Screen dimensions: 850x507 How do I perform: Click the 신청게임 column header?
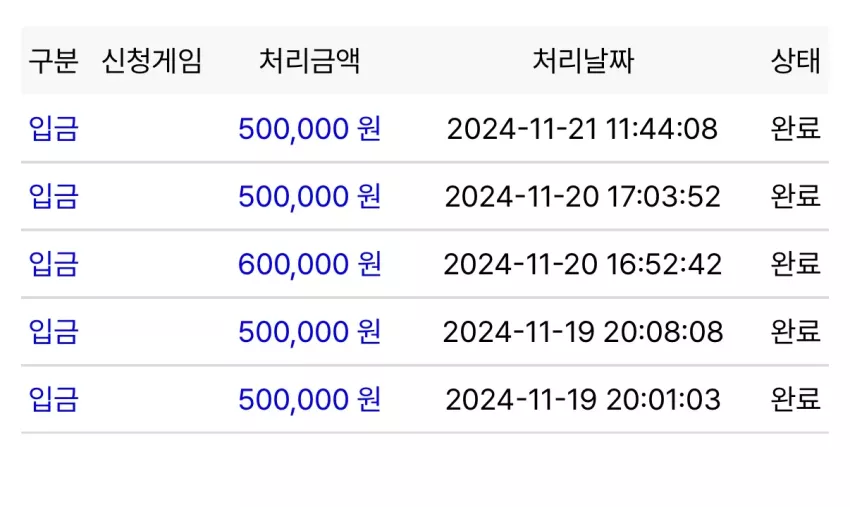[152, 61]
